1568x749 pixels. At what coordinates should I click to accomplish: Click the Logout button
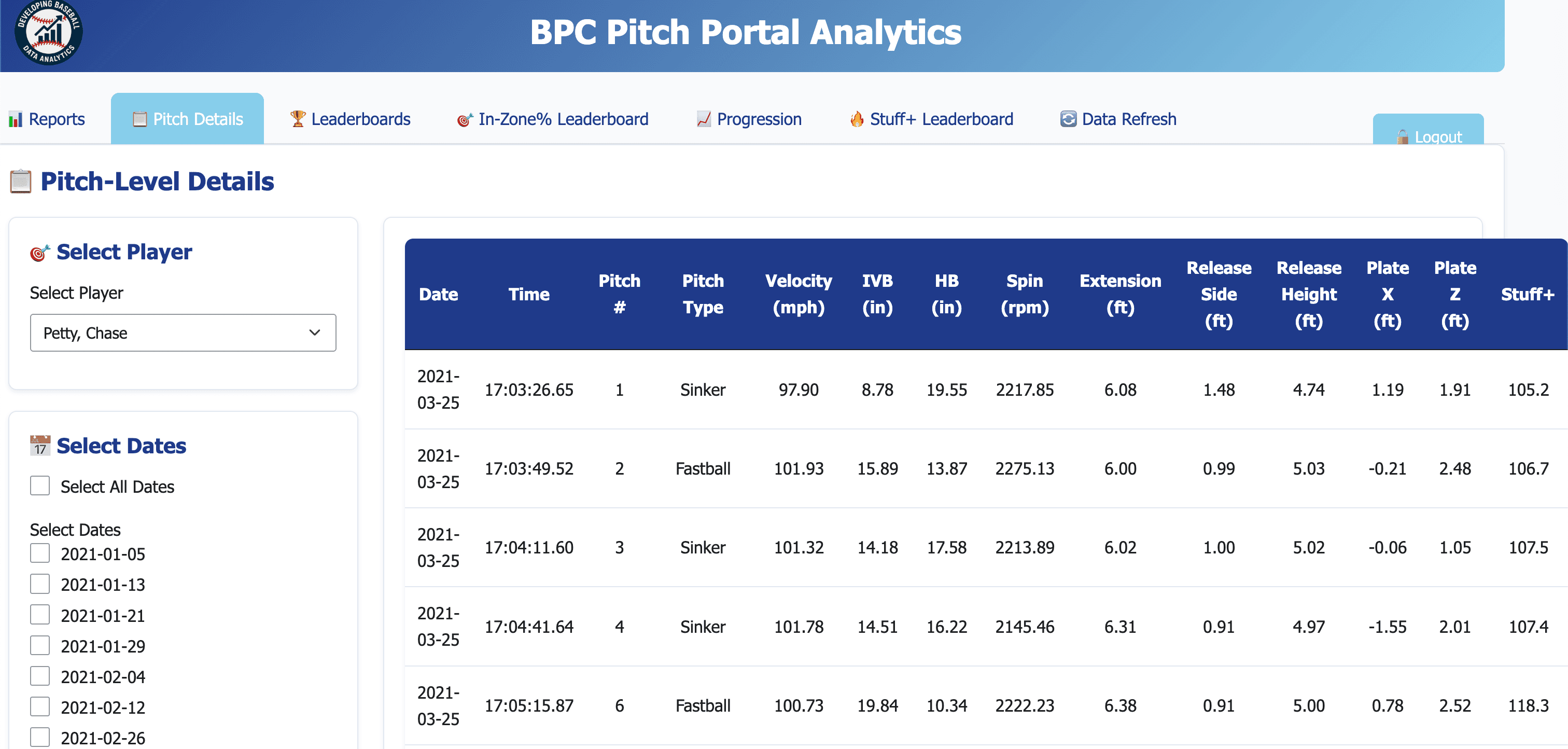(1429, 136)
